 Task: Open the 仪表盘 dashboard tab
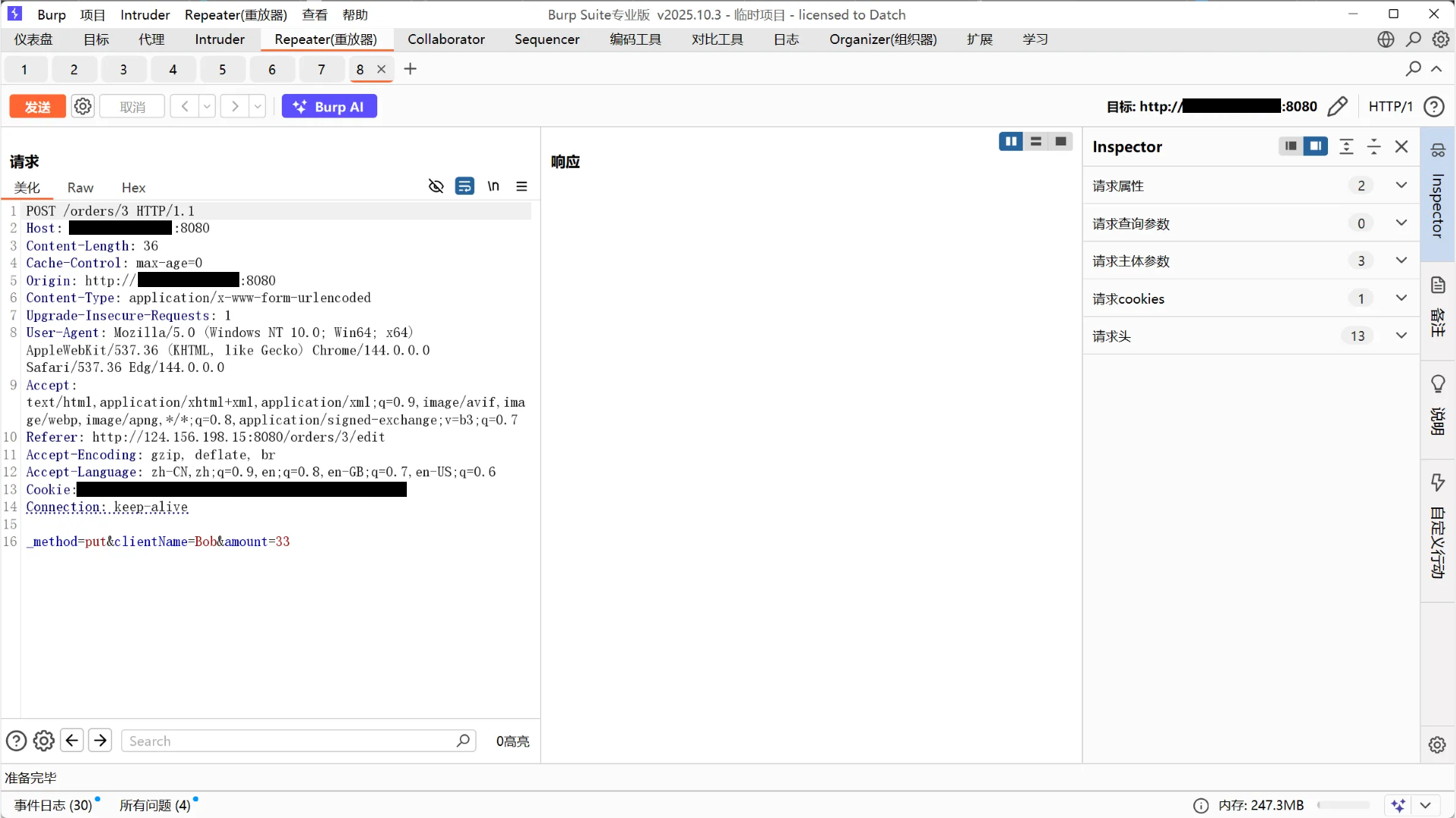point(33,39)
